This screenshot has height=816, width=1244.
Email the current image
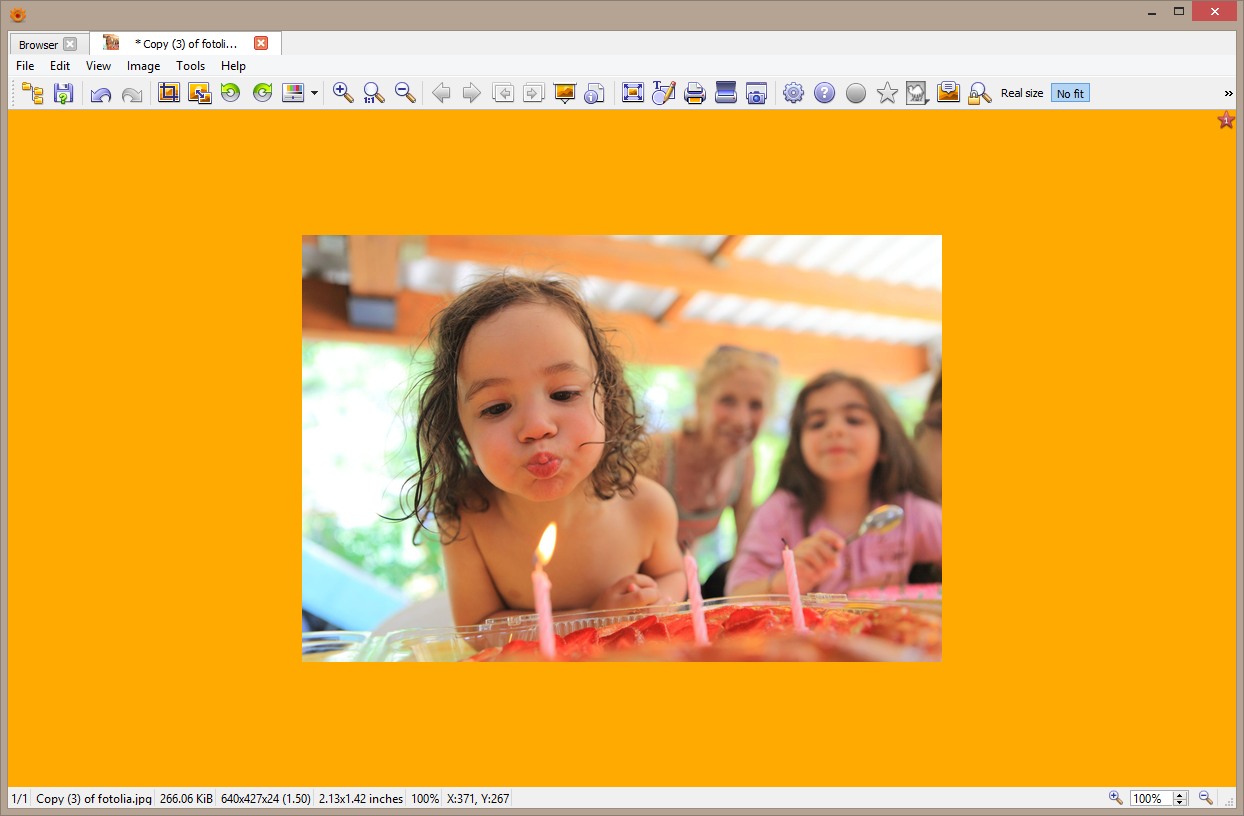pos(948,92)
